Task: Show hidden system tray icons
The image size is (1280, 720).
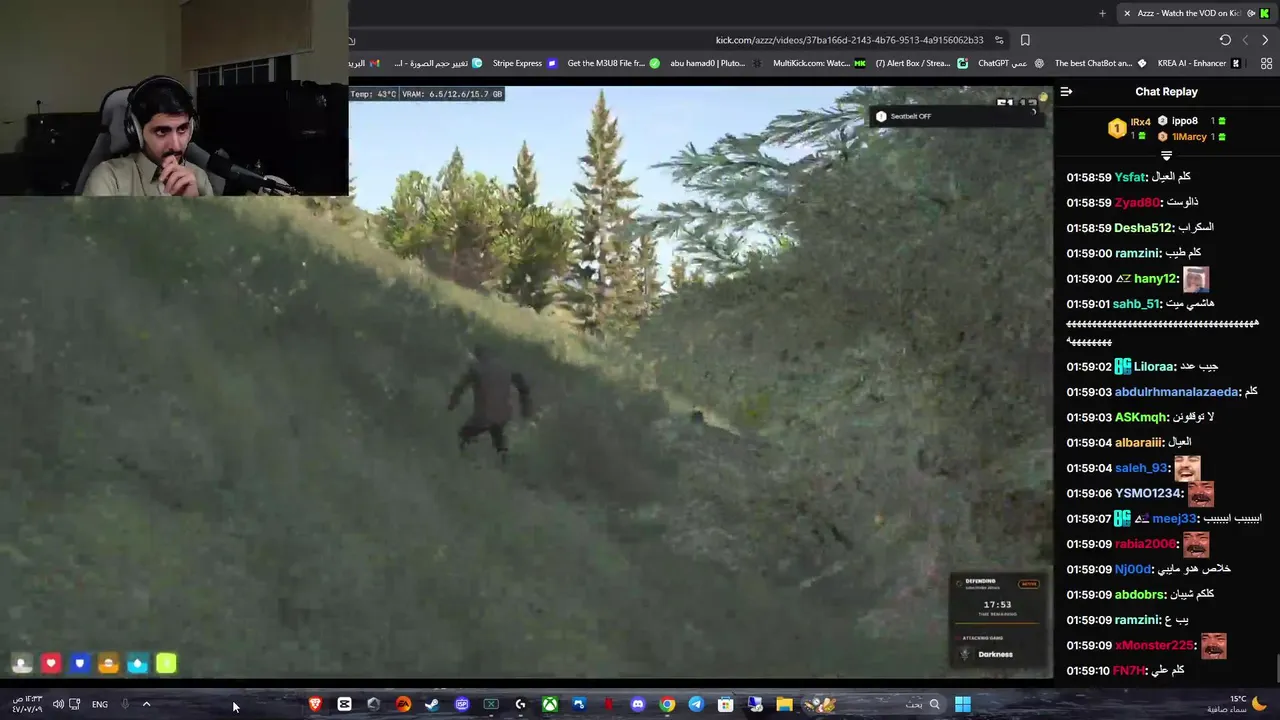Action: 146,704
